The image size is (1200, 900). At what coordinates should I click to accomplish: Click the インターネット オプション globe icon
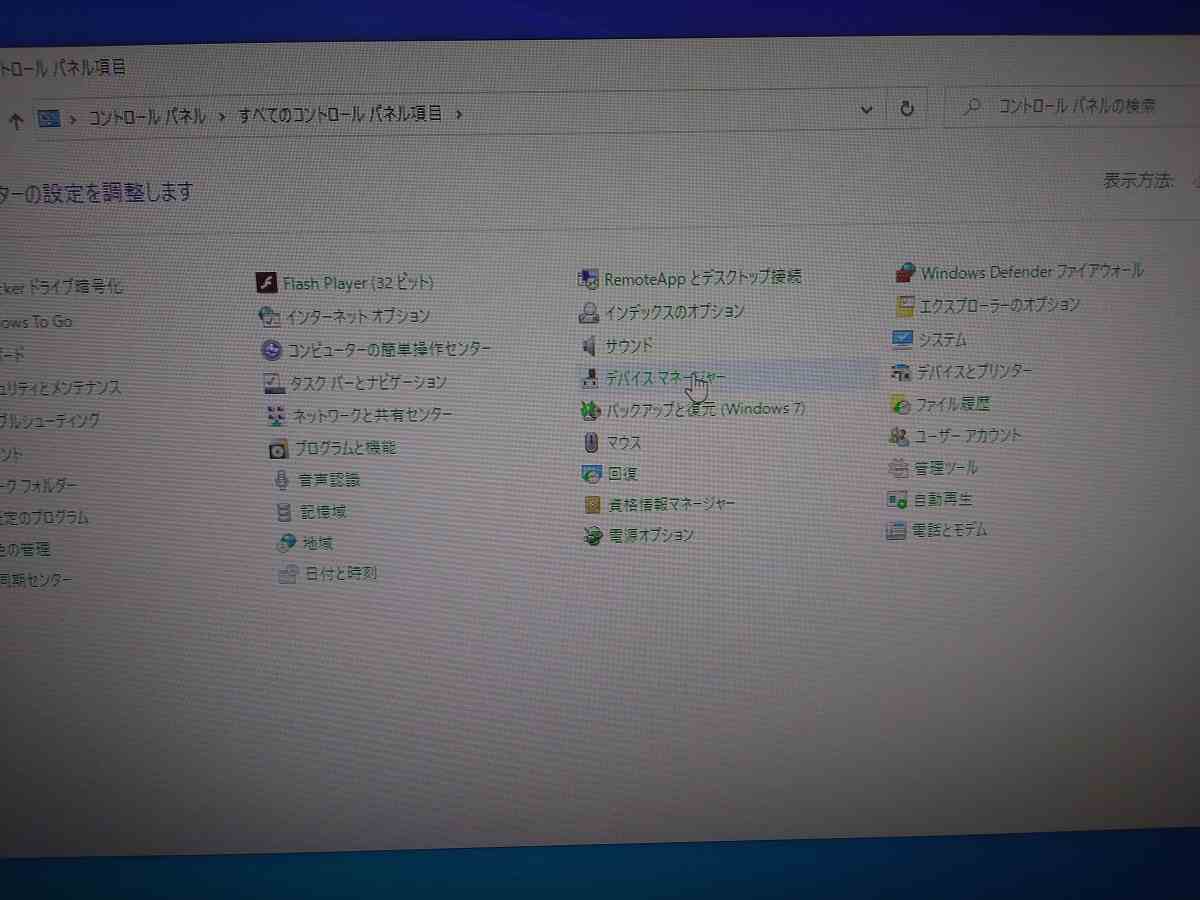269,316
